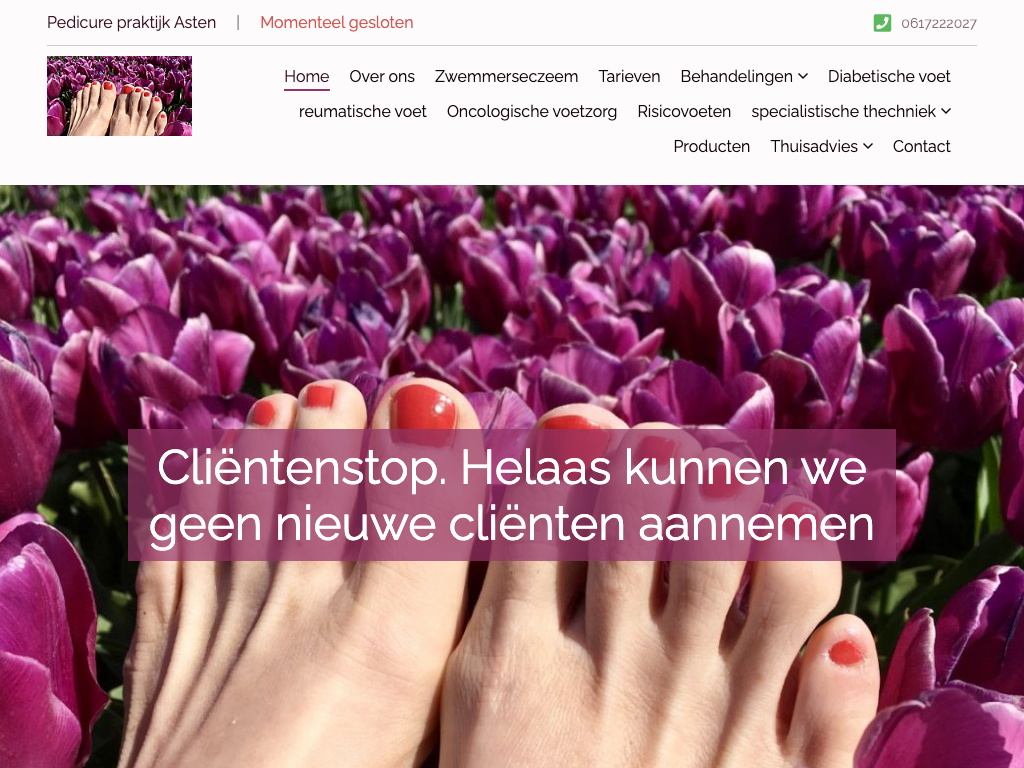Navigate to Diabetische voet
The width and height of the screenshot is (1024, 768).
point(889,76)
